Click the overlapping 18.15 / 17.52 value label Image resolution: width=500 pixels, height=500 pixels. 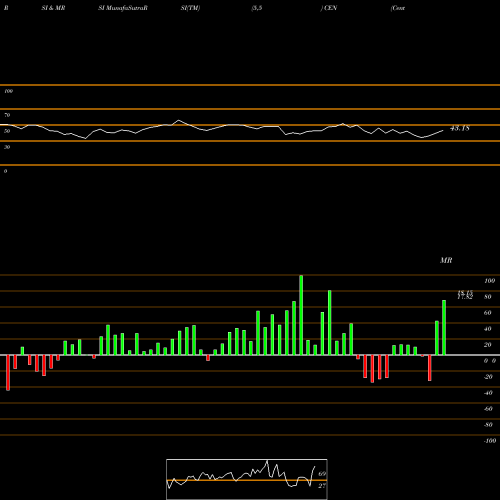465,295
